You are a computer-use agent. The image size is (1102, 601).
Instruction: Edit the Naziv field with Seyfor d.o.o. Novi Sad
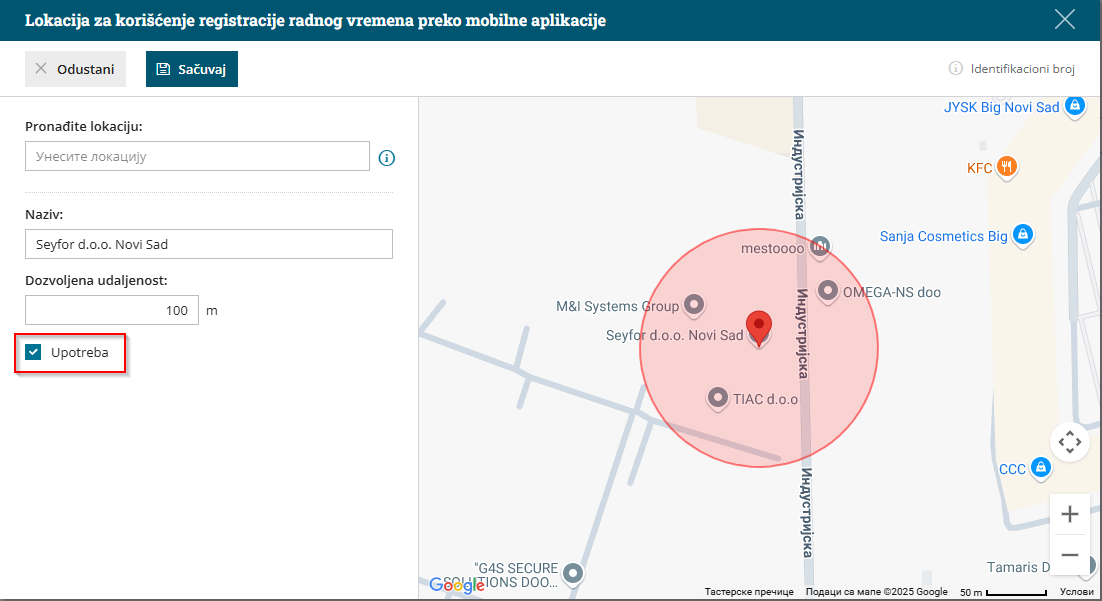click(x=209, y=244)
